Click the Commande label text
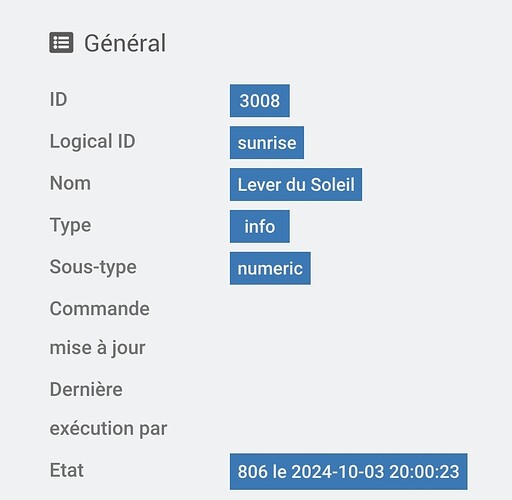Image resolution: width=512 pixels, height=500 pixels. 100,309
